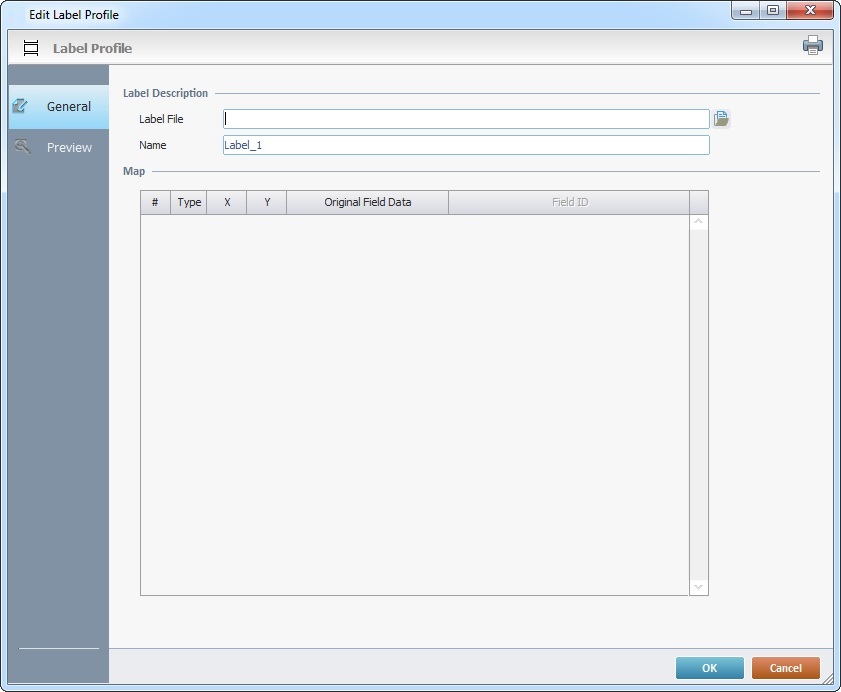Click the Y column header

click(x=267, y=202)
